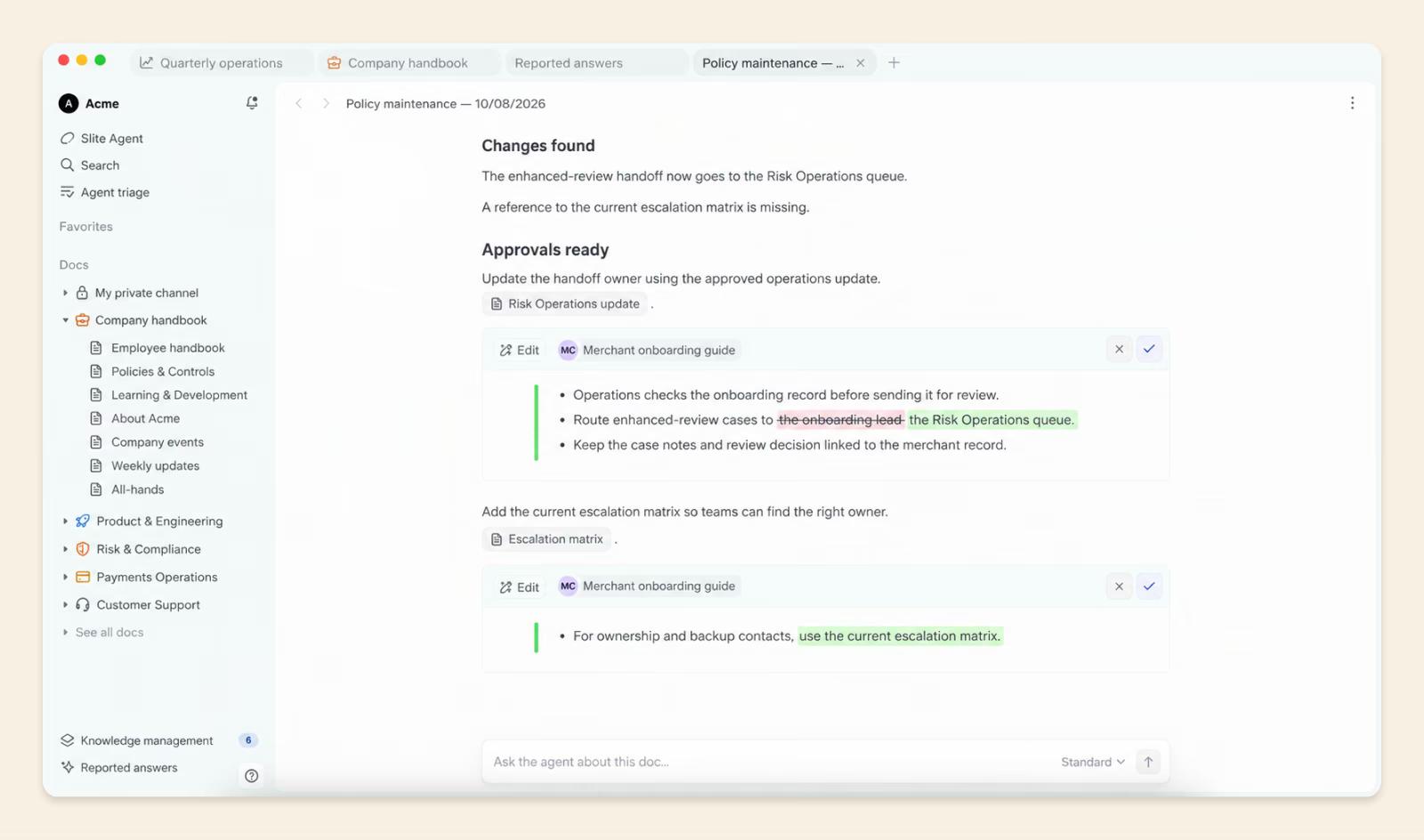Image resolution: width=1424 pixels, height=840 pixels.
Task: Switch to Quarterly operations tab
Action: (x=222, y=63)
